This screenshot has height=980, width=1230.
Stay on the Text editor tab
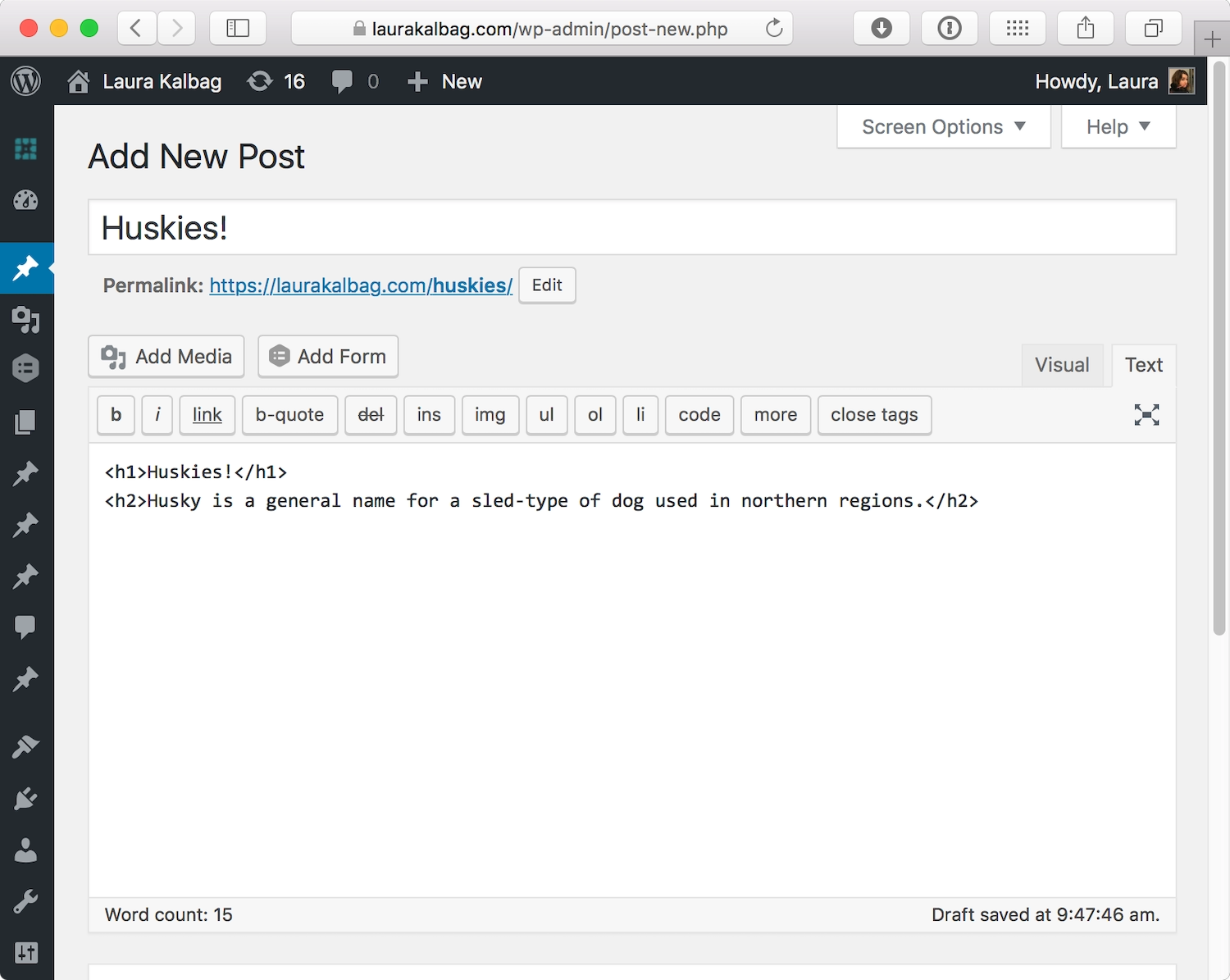click(1143, 365)
